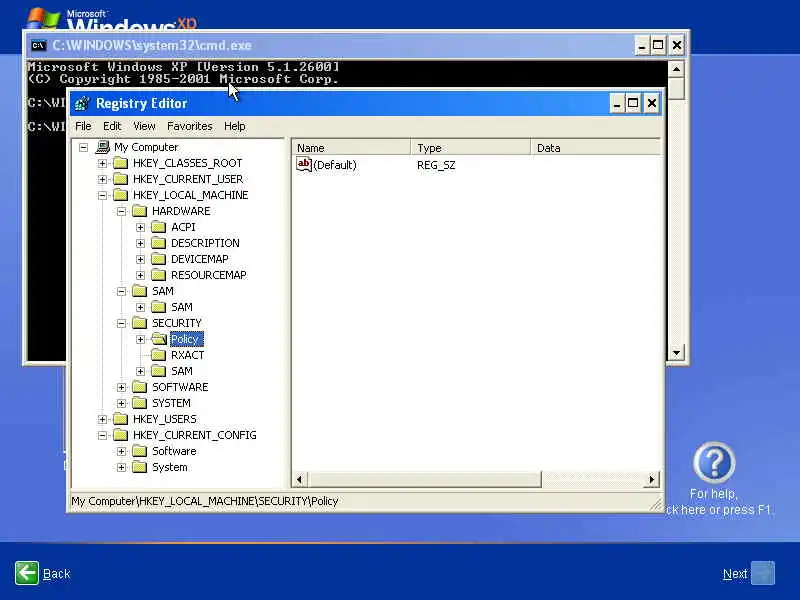Click the For help link text
Screen dimensions: 800x600
[713, 494]
